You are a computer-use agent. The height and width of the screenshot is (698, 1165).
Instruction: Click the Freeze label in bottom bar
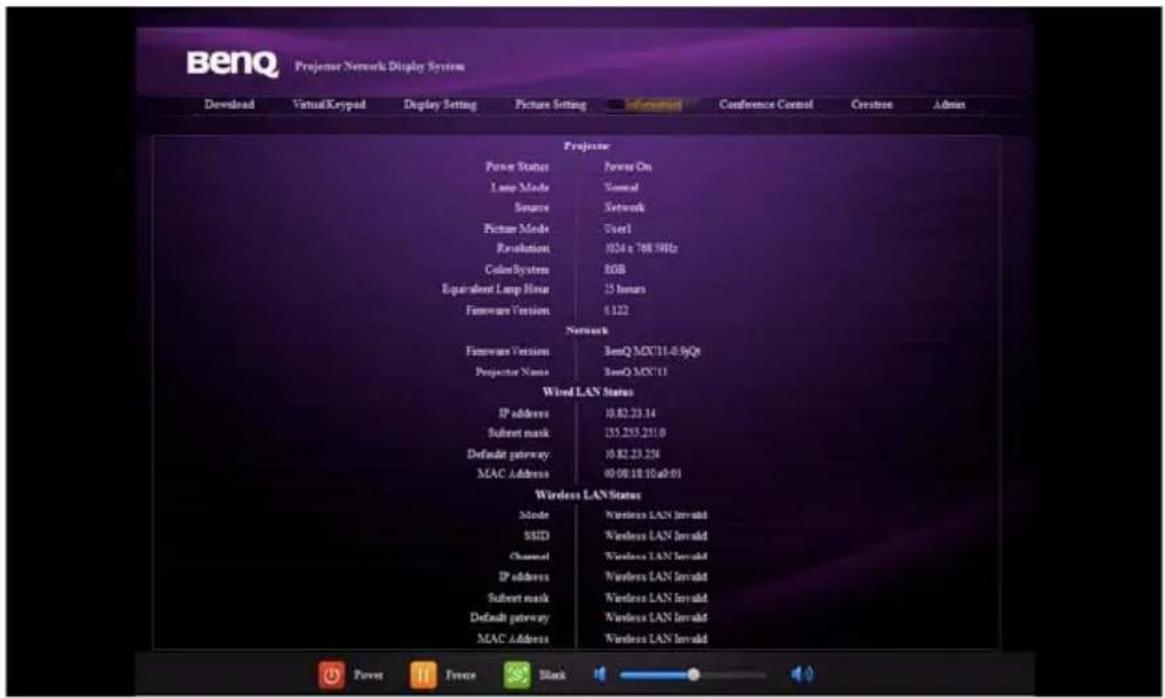tap(461, 675)
